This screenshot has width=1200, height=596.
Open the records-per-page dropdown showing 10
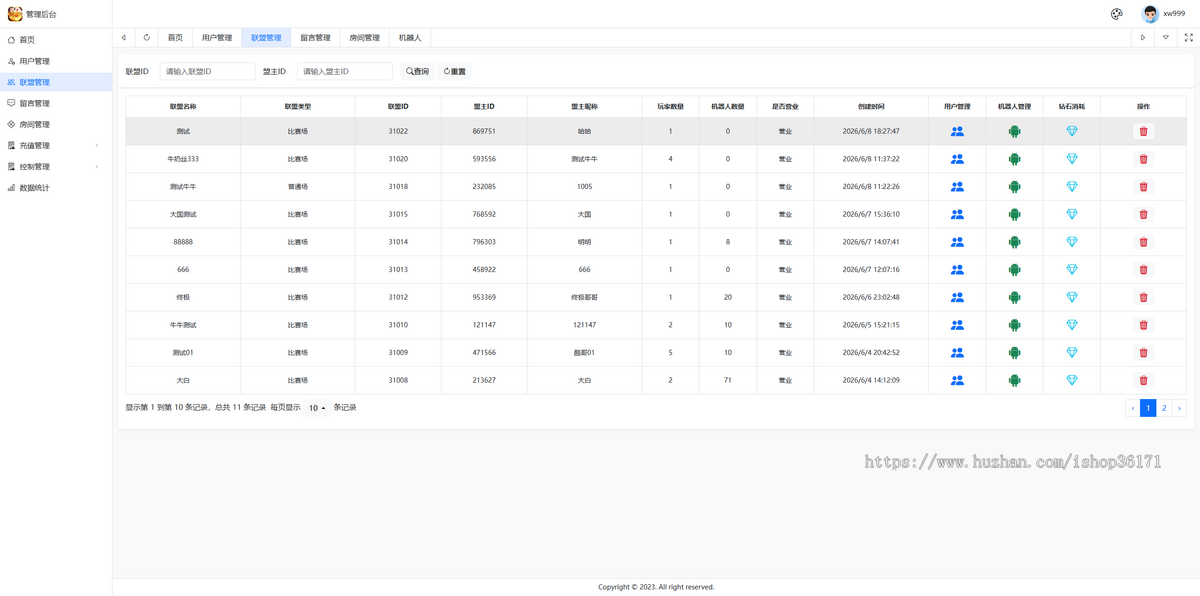[317, 408]
